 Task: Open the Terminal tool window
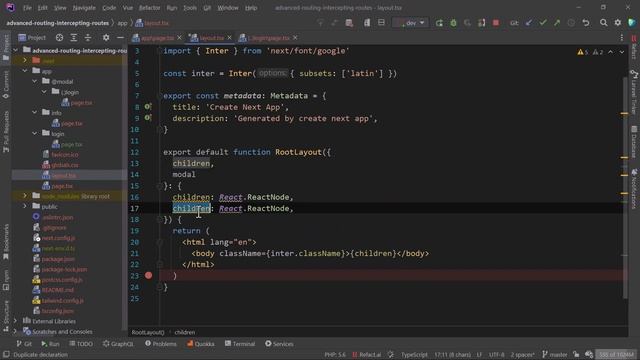pos(240,344)
